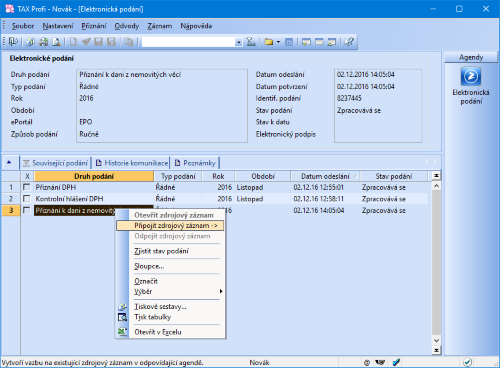Sort by the Druh podání column header
Image resolution: width=500 pixels, height=368 pixels.
(x=94, y=176)
